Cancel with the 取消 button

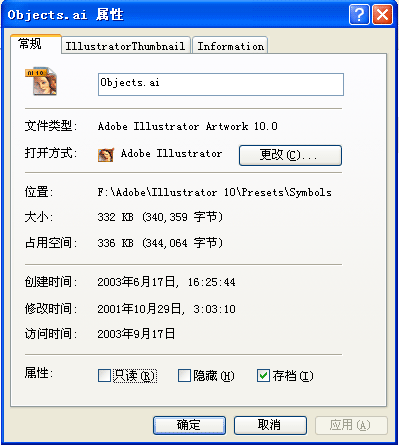coord(270,425)
